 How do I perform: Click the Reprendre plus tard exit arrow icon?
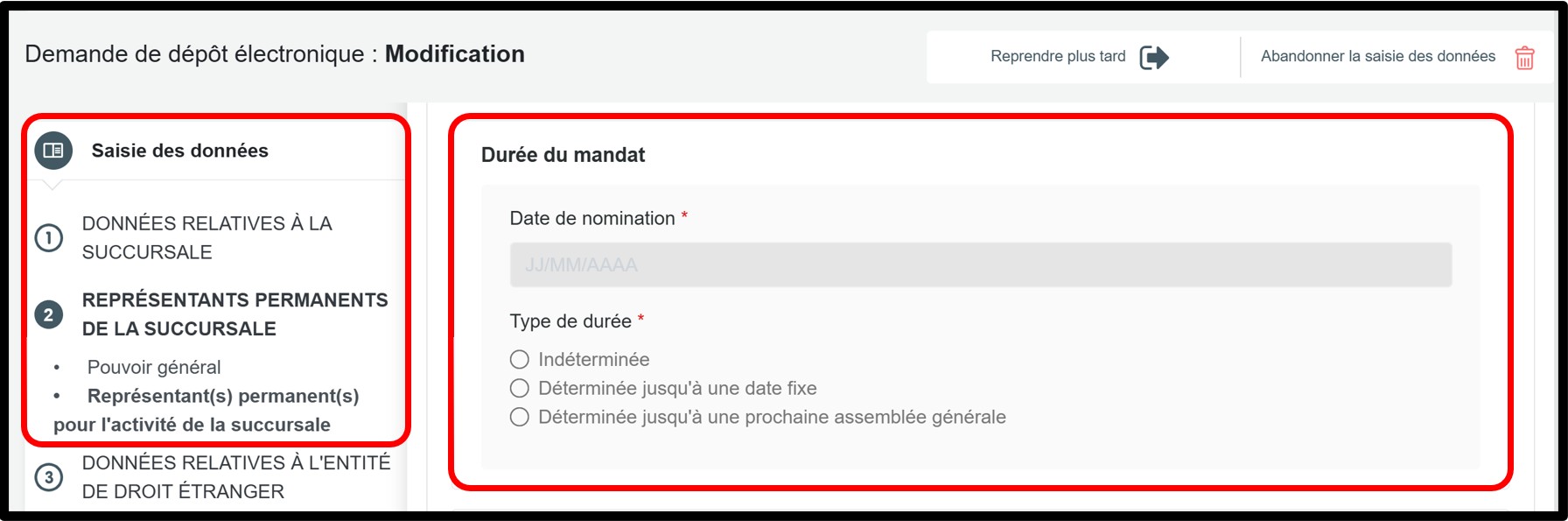tap(1154, 58)
